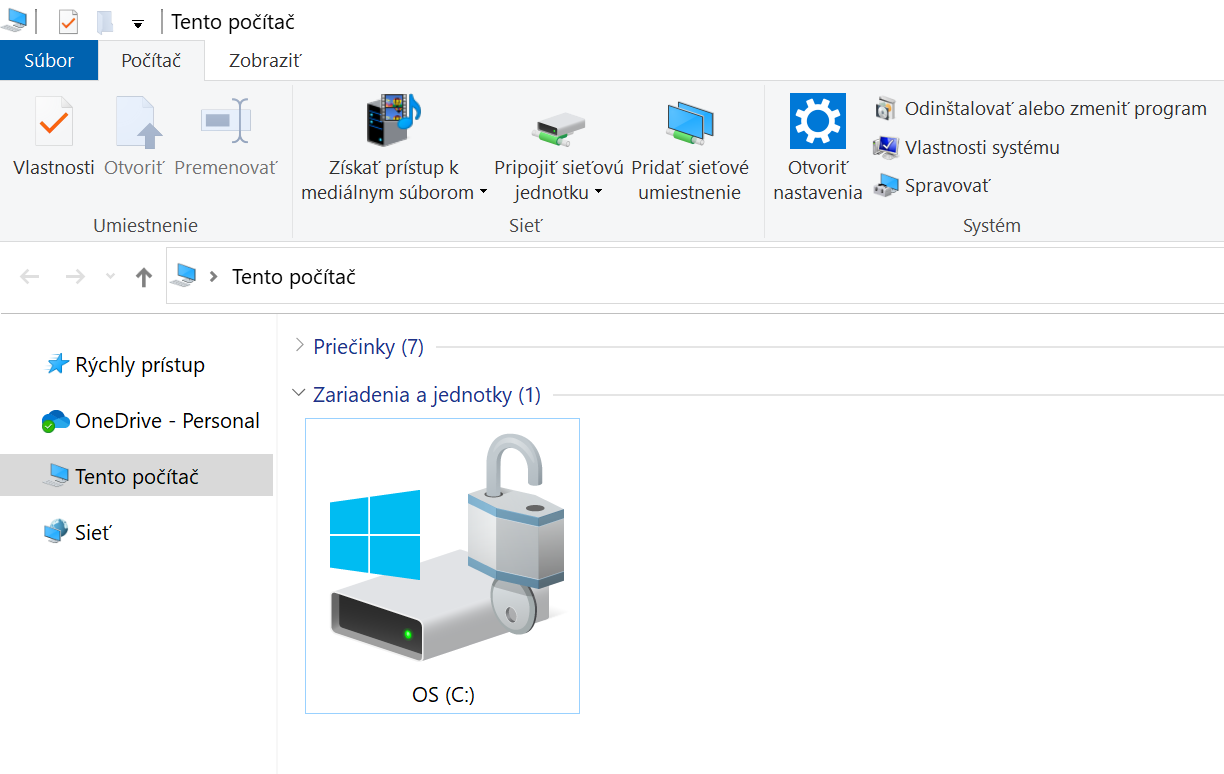Open the recent locations dropdown arrow
Screen dimensions: 1224x774
110,277
